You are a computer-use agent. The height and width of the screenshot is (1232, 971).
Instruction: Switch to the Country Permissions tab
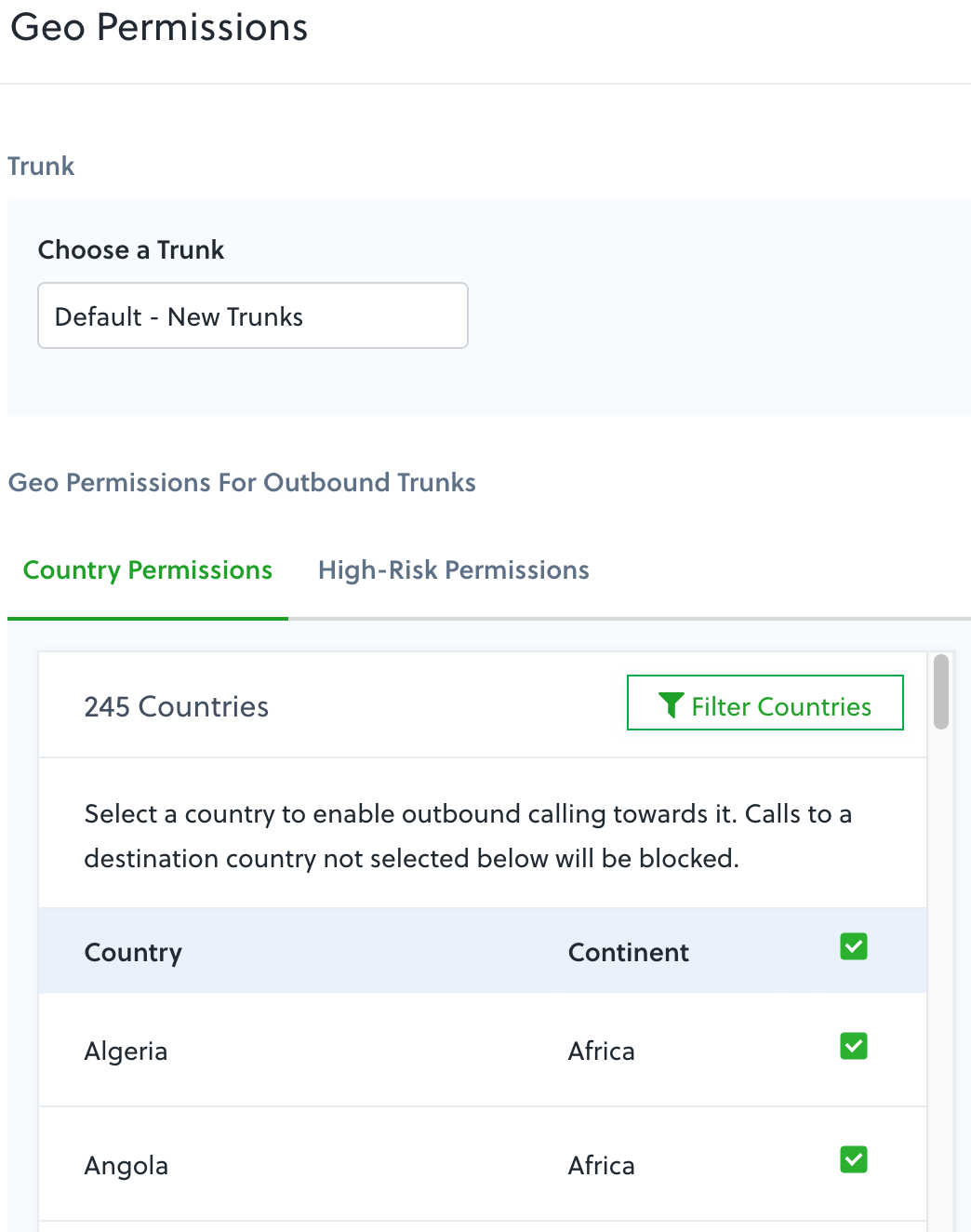[148, 570]
